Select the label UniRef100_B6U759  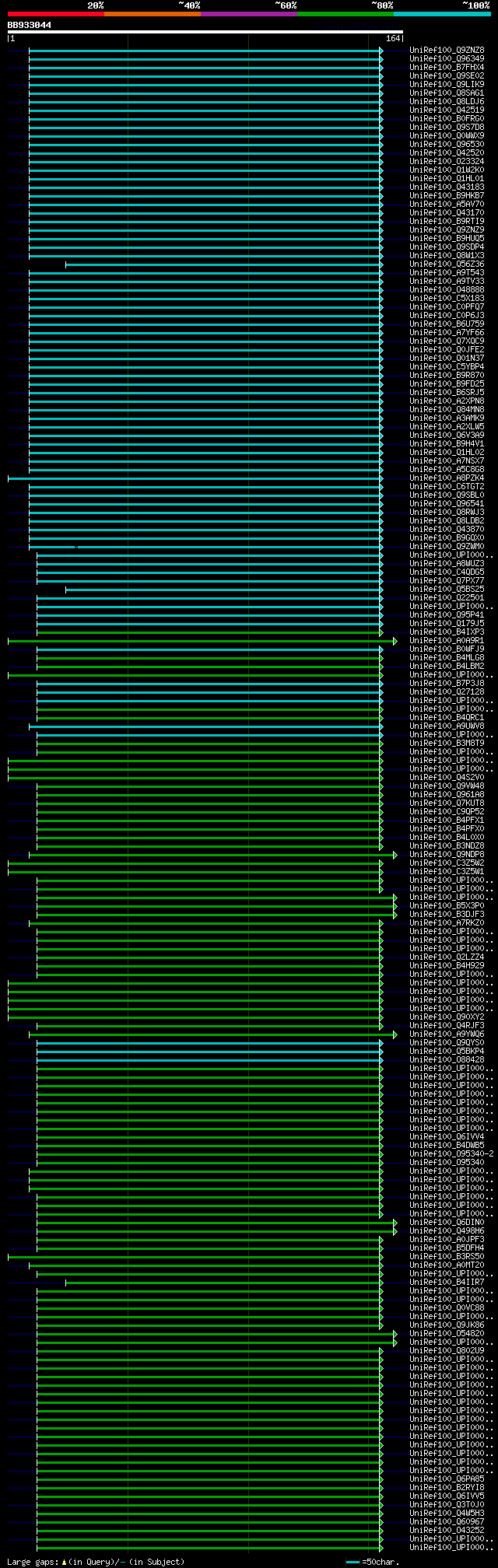point(447,324)
